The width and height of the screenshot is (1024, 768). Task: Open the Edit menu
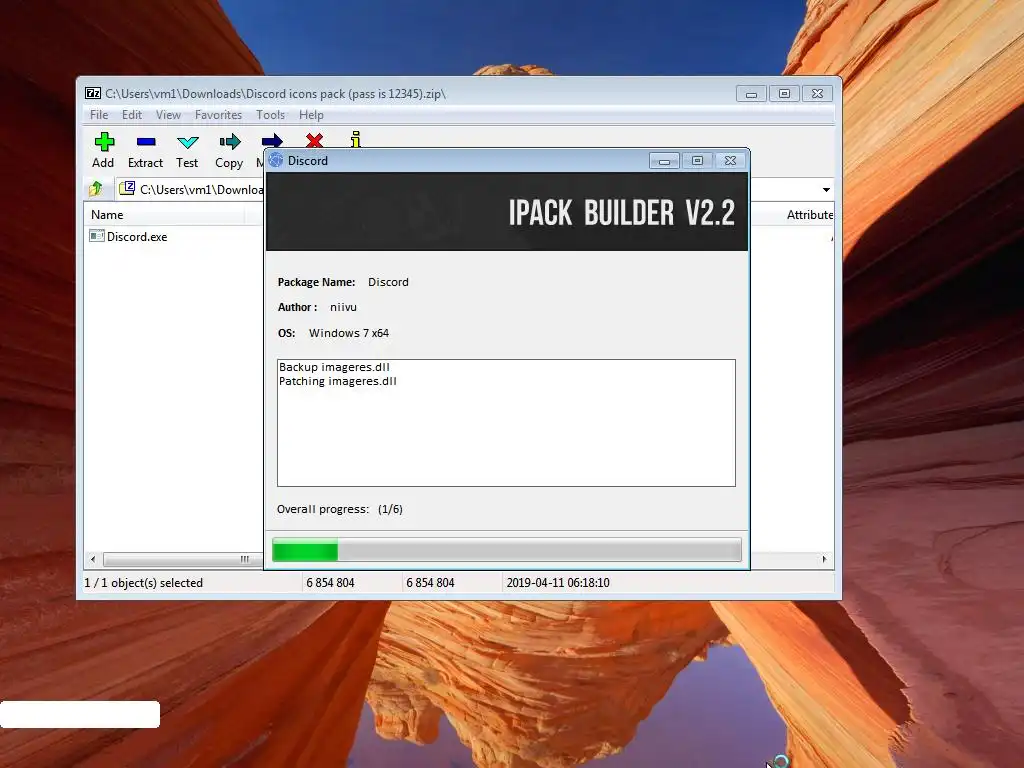click(131, 115)
